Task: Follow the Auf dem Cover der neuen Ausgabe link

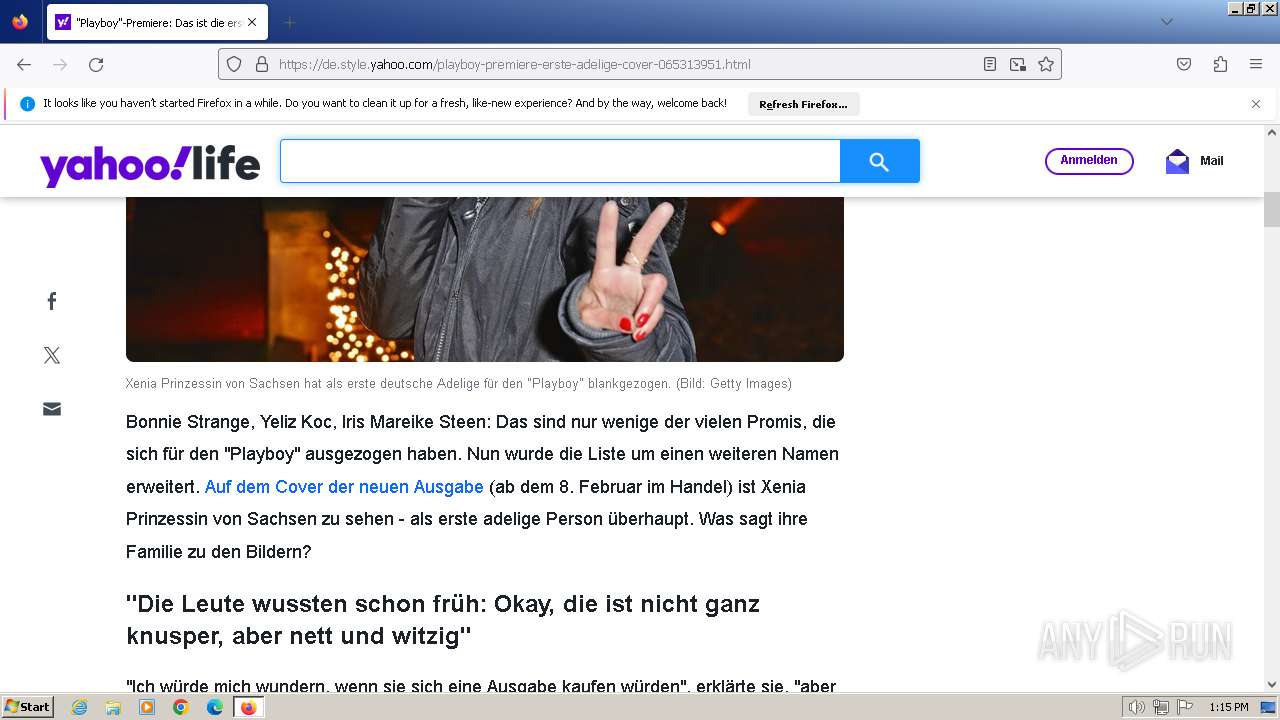Action: (344, 487)
